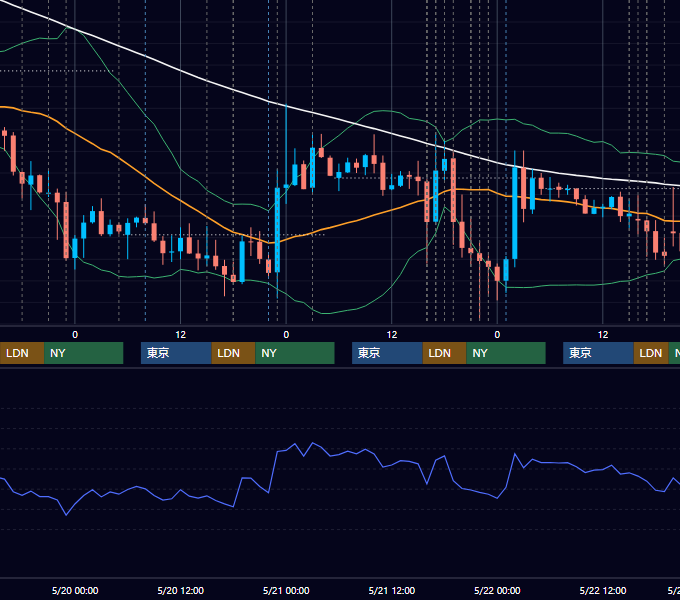Click the tall blue candle just after 5/22 00:00

[515, 212]
